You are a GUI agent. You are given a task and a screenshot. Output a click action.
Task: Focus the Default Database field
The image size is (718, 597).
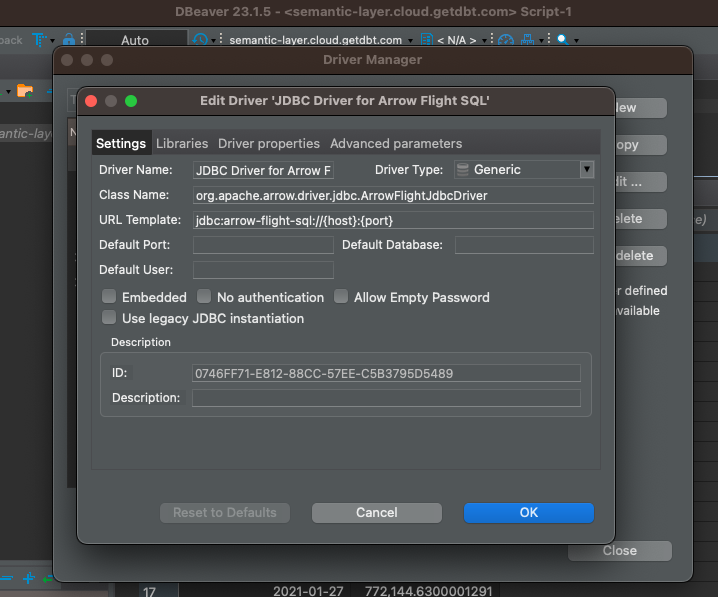[524, 245]
